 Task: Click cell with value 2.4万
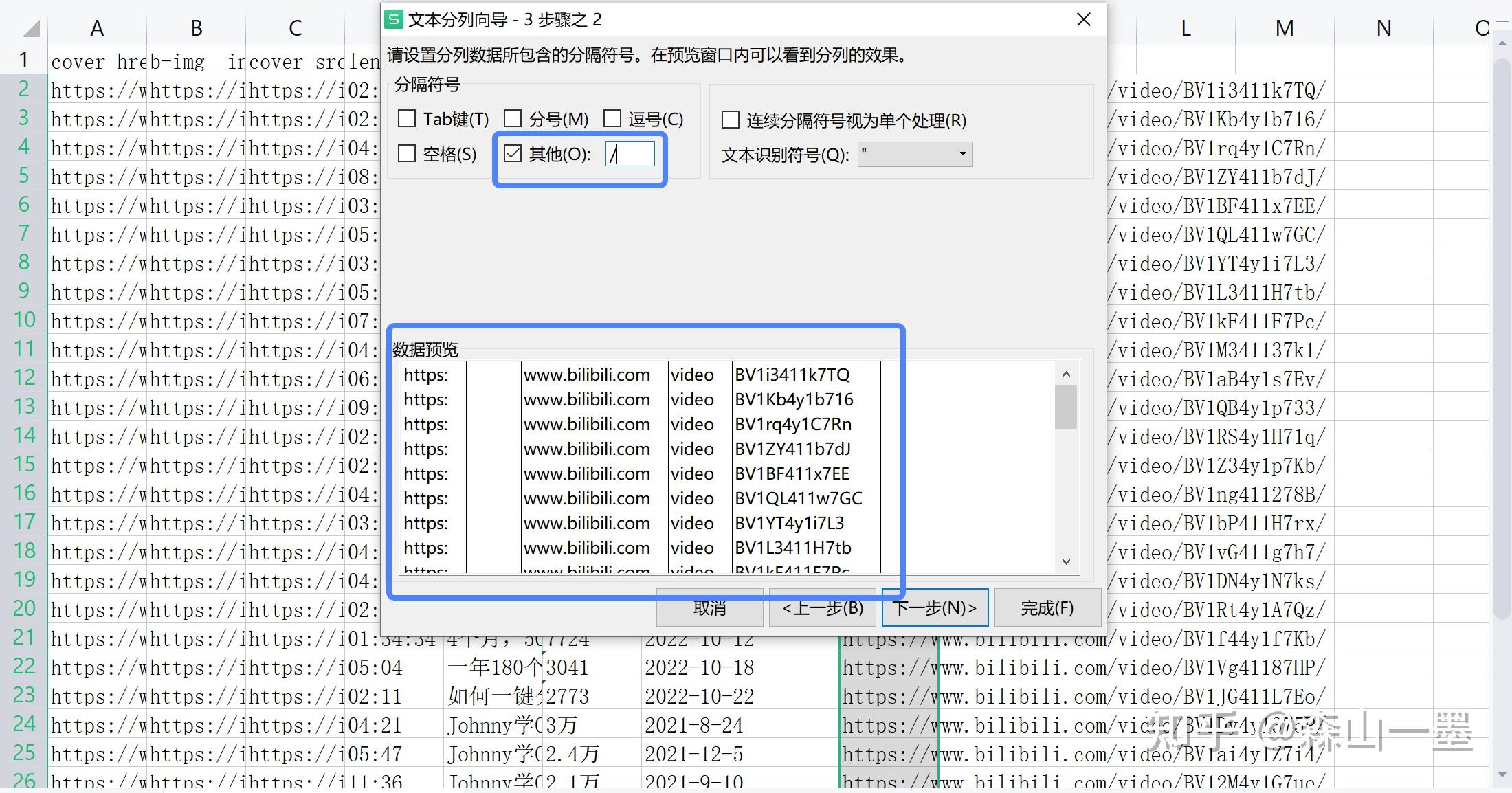pos(592,754)
